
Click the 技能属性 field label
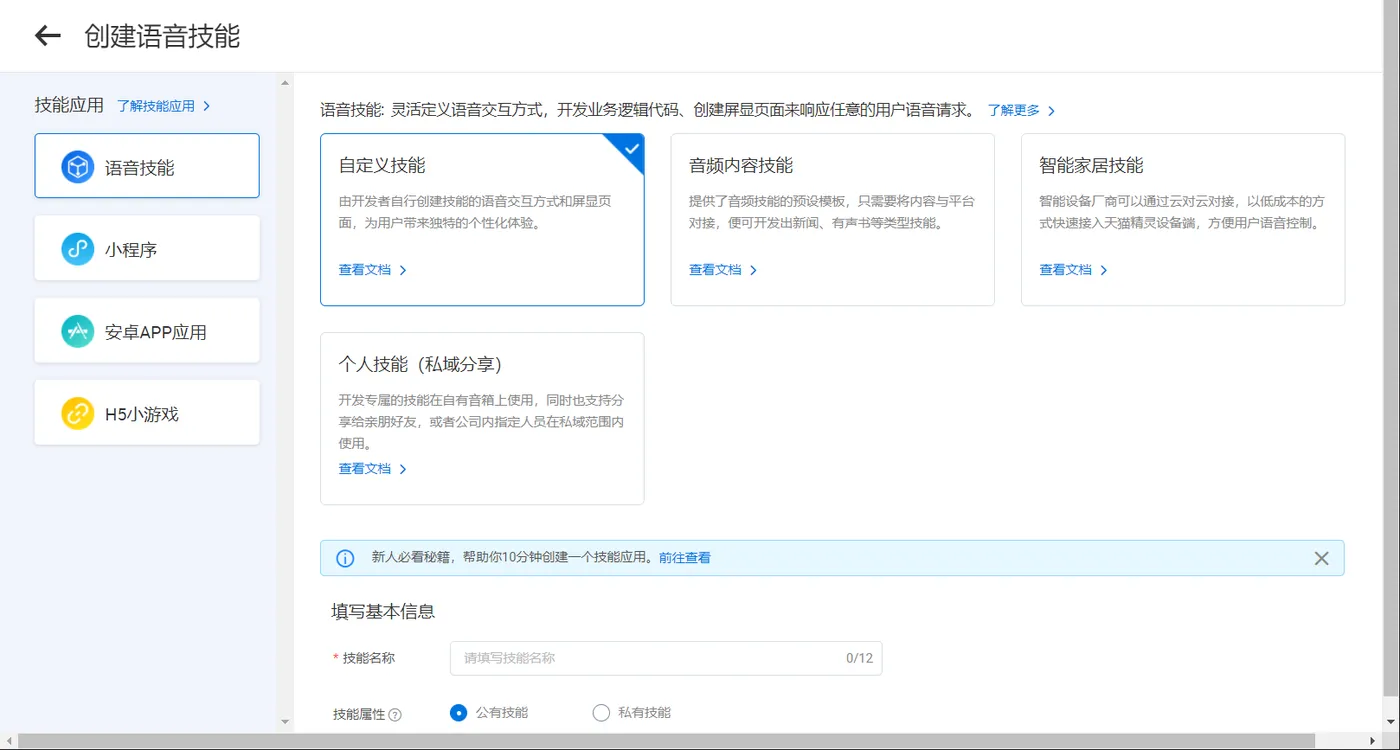click(x=359, y=715)
